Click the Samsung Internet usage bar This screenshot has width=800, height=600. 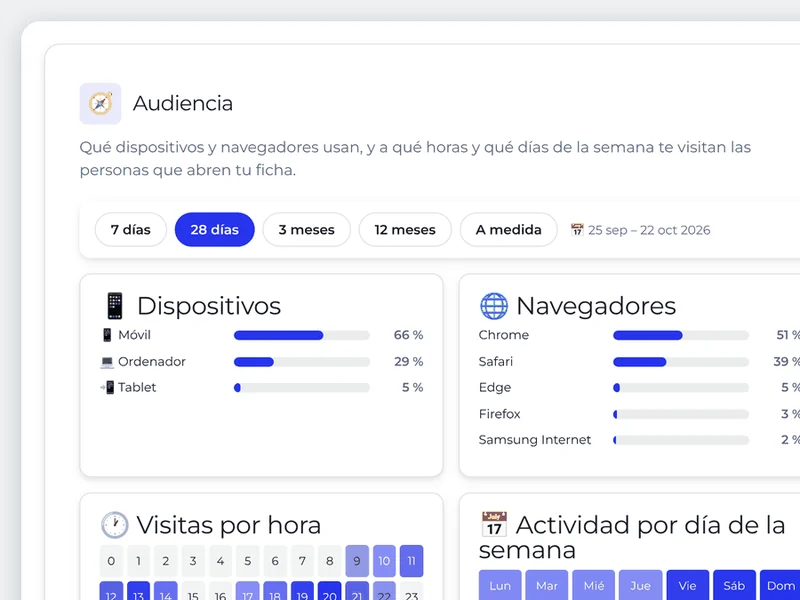[x=681, y=440]
